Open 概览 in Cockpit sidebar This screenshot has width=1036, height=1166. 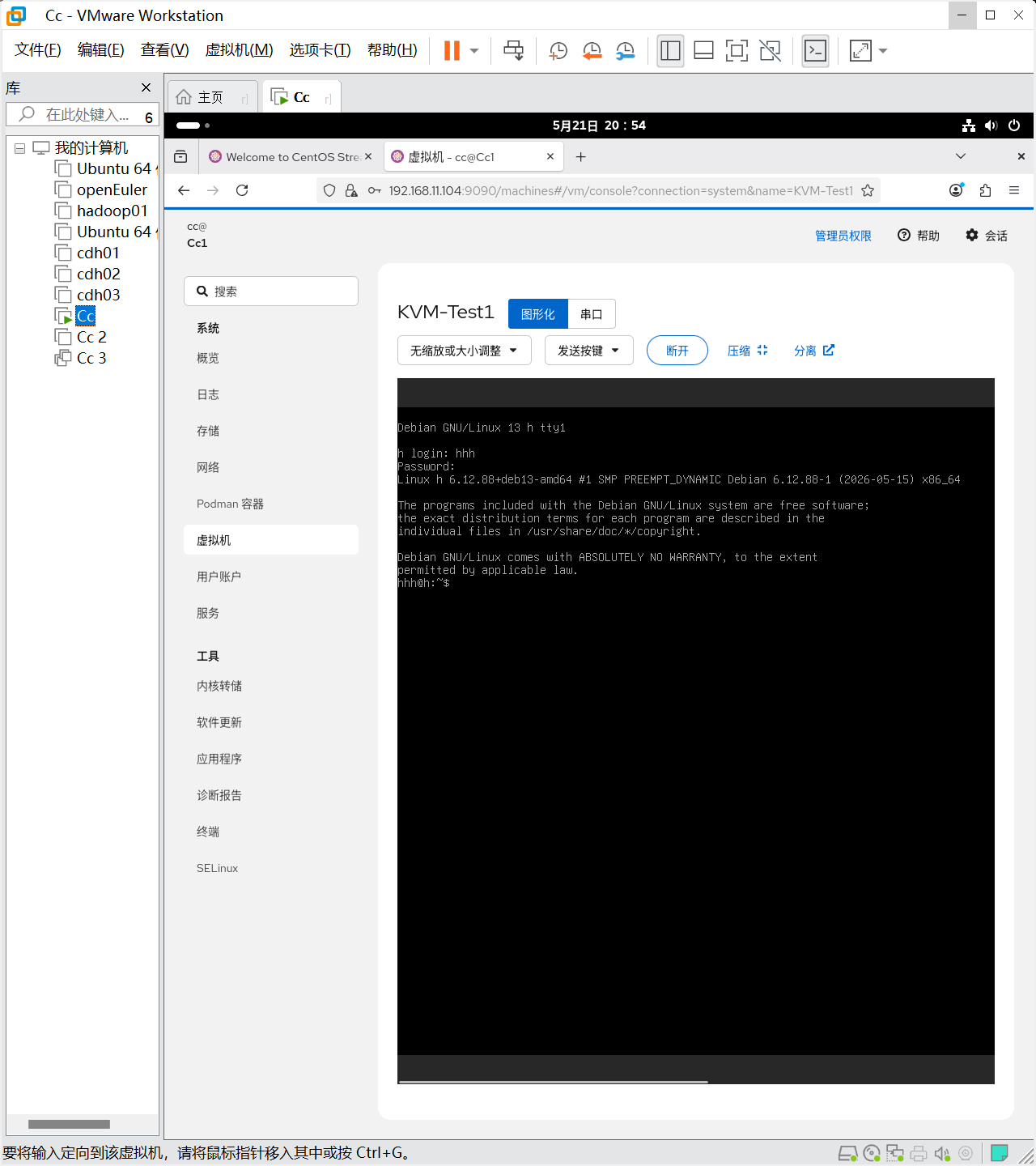(x=271, y=358)
